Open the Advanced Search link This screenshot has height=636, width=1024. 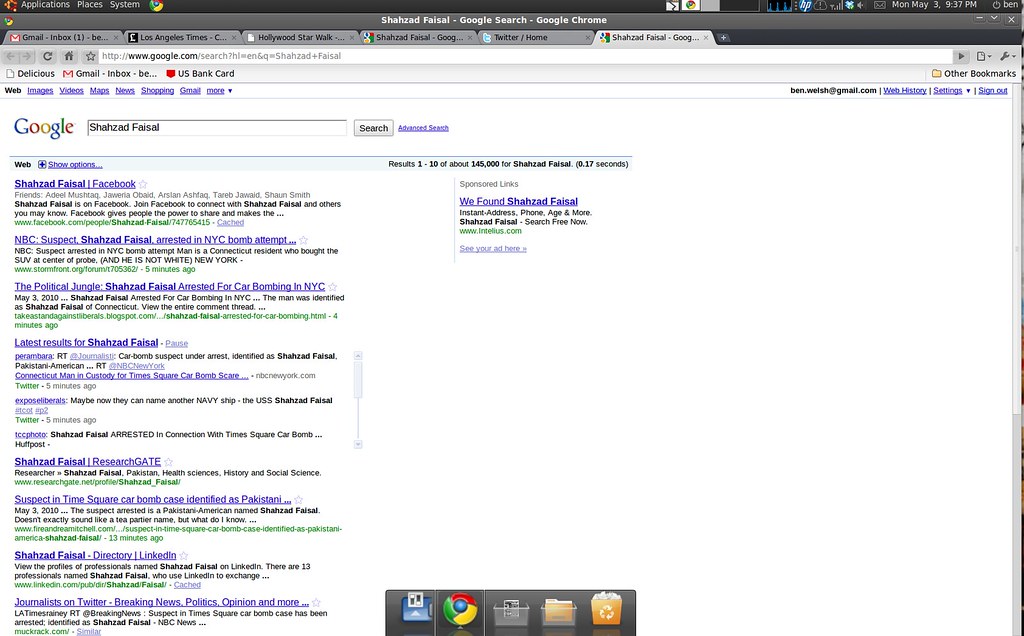(x=423, y=128)
